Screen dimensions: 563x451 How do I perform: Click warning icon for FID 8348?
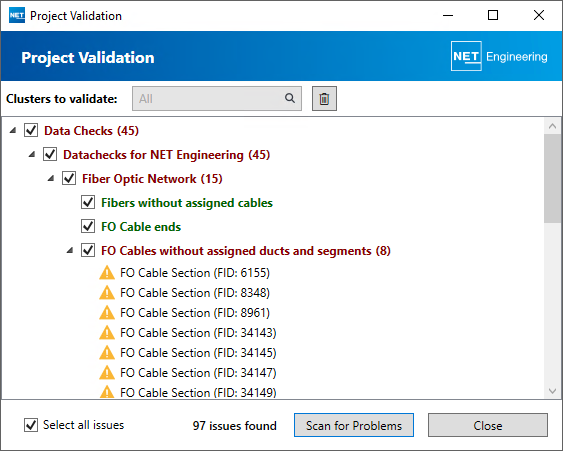click(107, 293)
